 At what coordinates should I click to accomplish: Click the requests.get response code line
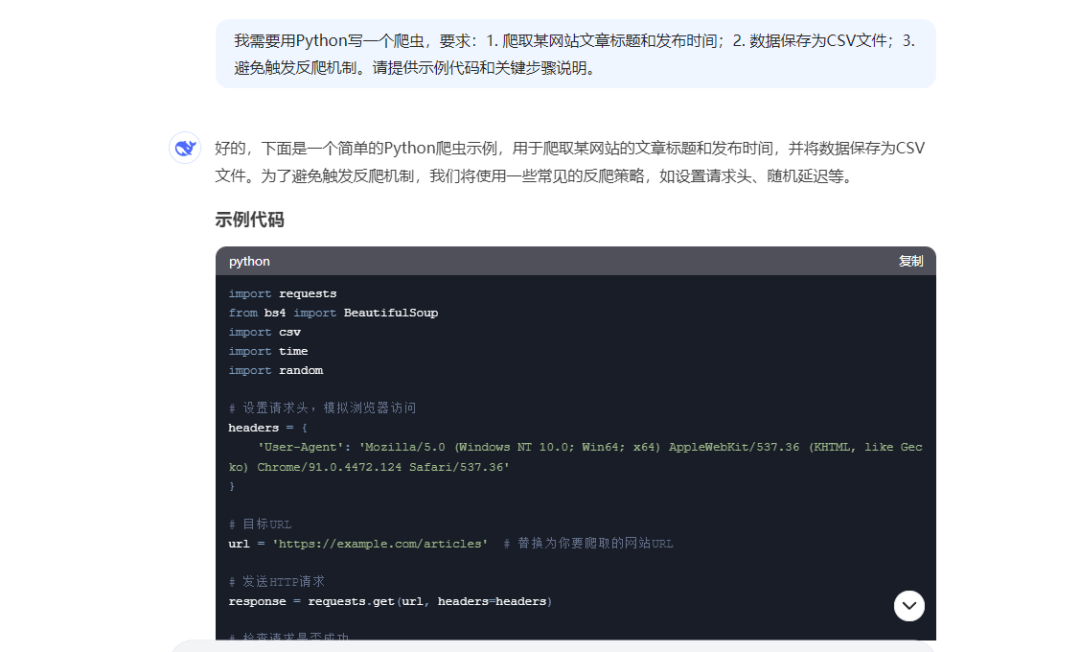pos(390,601)
